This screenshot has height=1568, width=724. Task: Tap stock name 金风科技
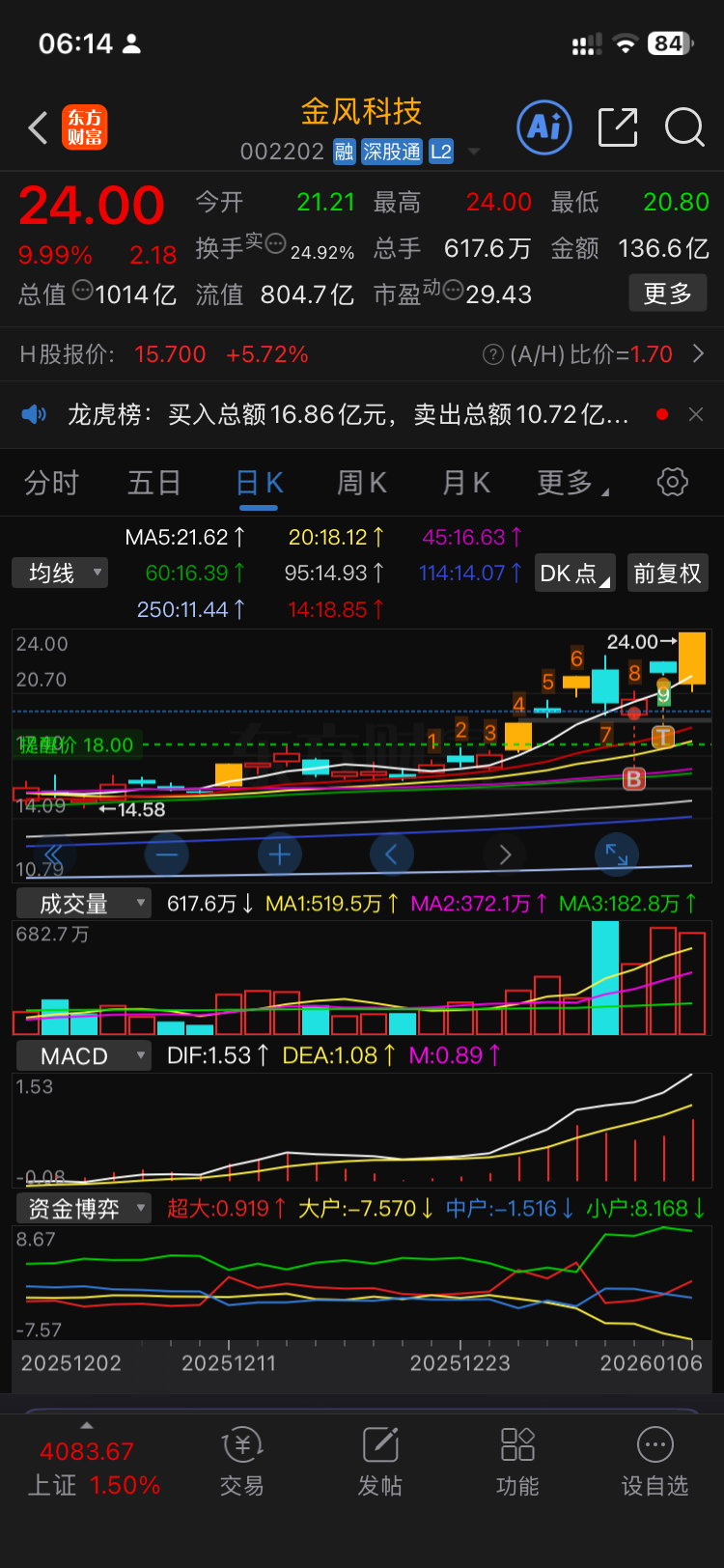pos(362,111)
